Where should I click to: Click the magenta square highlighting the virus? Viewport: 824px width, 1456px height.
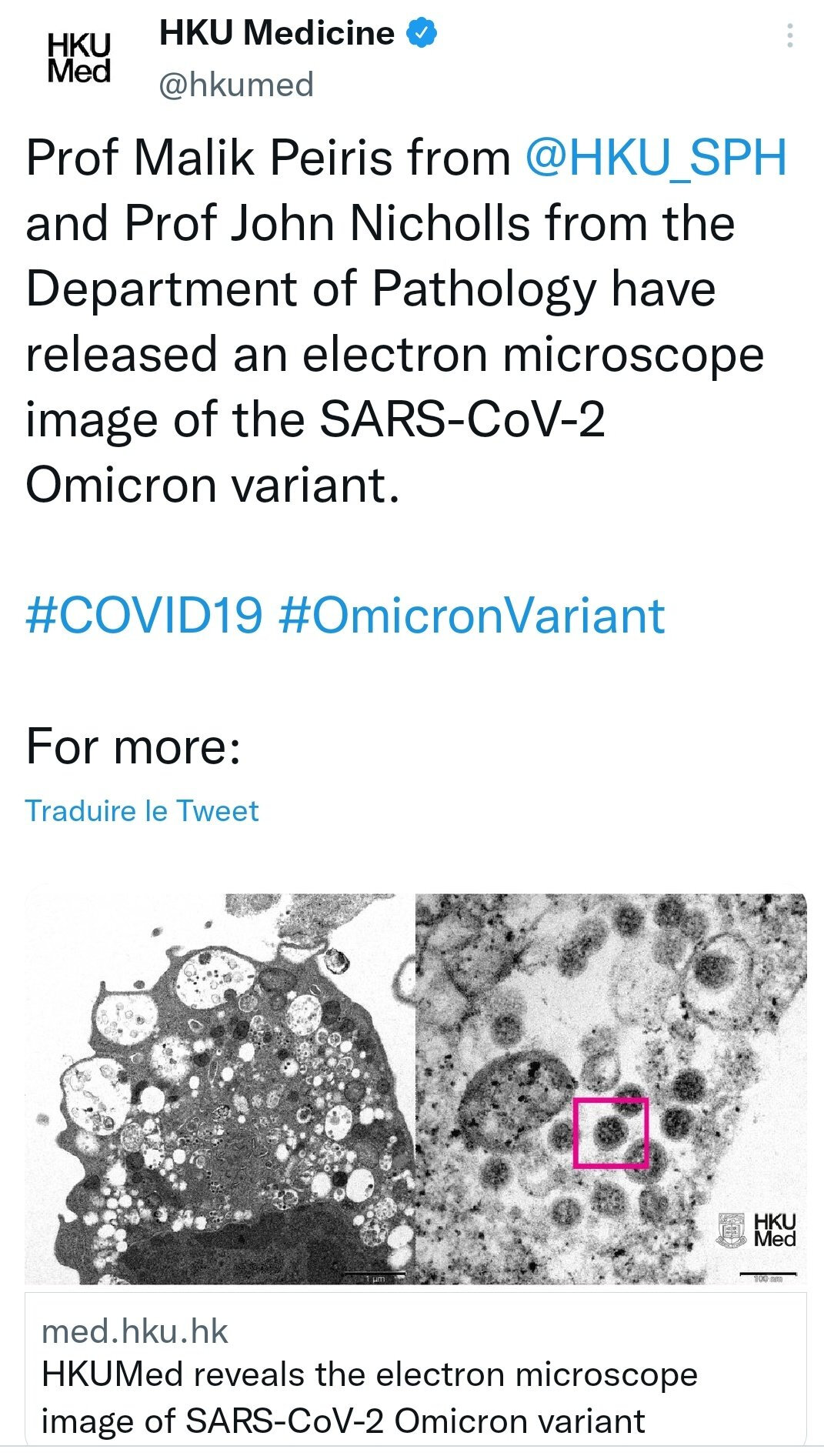coord(611,1132)
